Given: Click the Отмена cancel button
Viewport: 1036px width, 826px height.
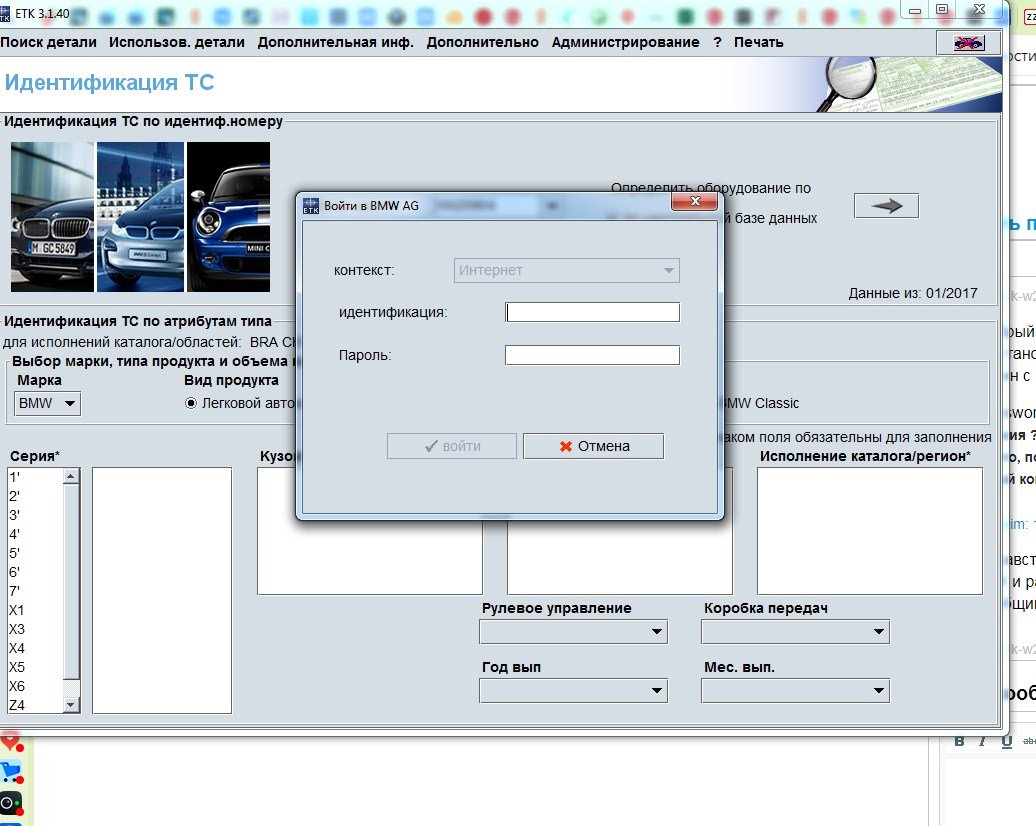Looking at the screenshot, I should (x=593, y=446).
